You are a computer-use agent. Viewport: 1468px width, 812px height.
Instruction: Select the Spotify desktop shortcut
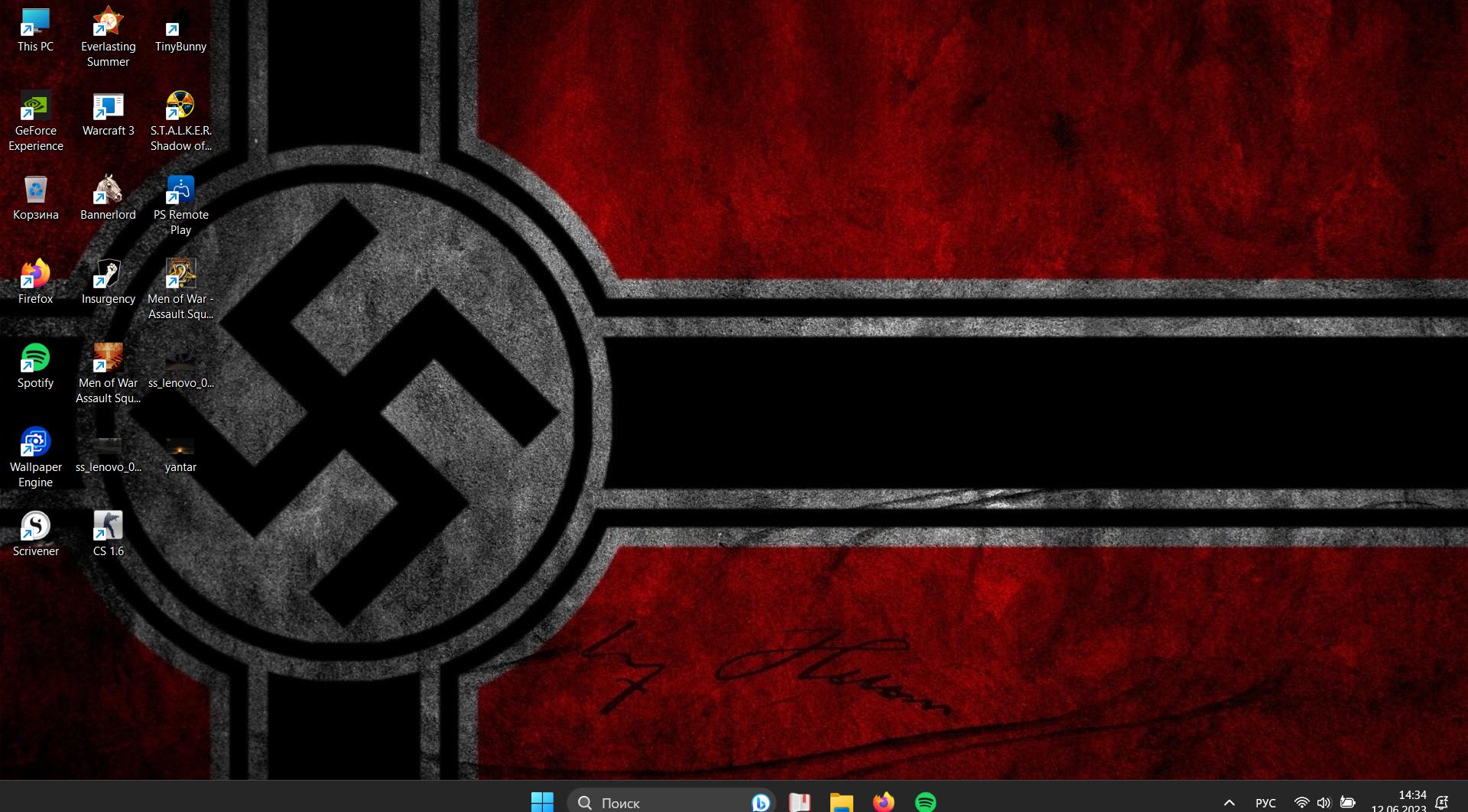(35, 367)
